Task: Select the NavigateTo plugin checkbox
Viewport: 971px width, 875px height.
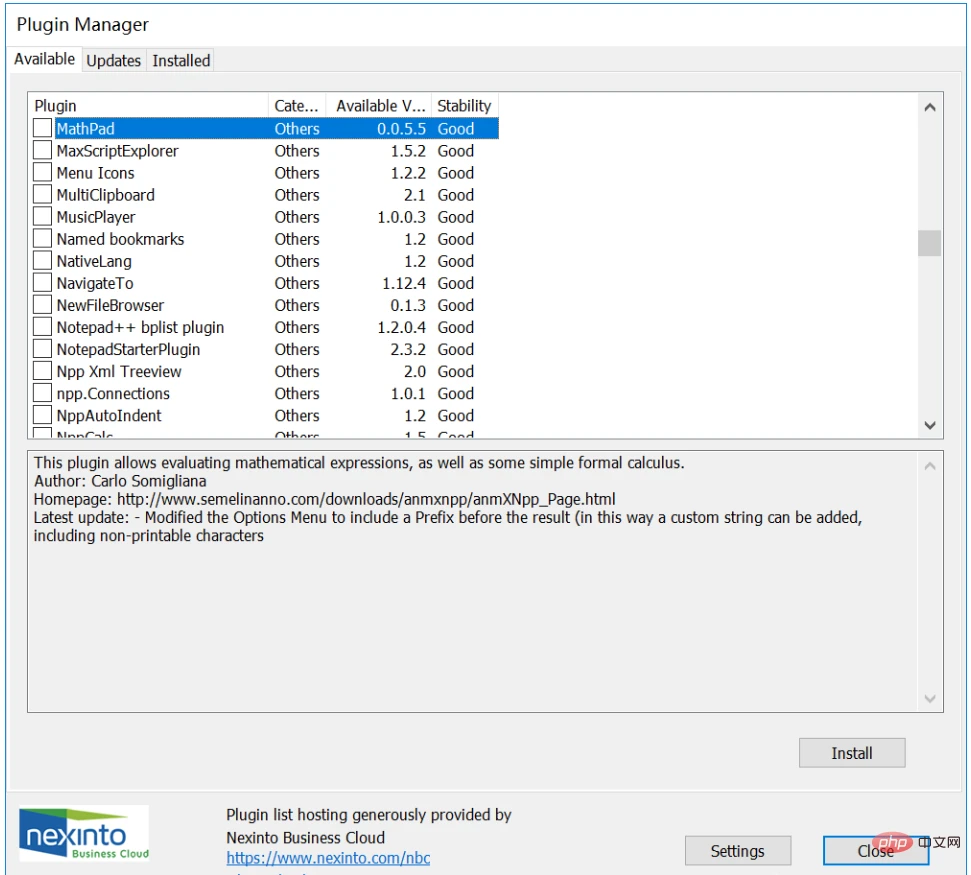Action: click(x=42, y=283)
